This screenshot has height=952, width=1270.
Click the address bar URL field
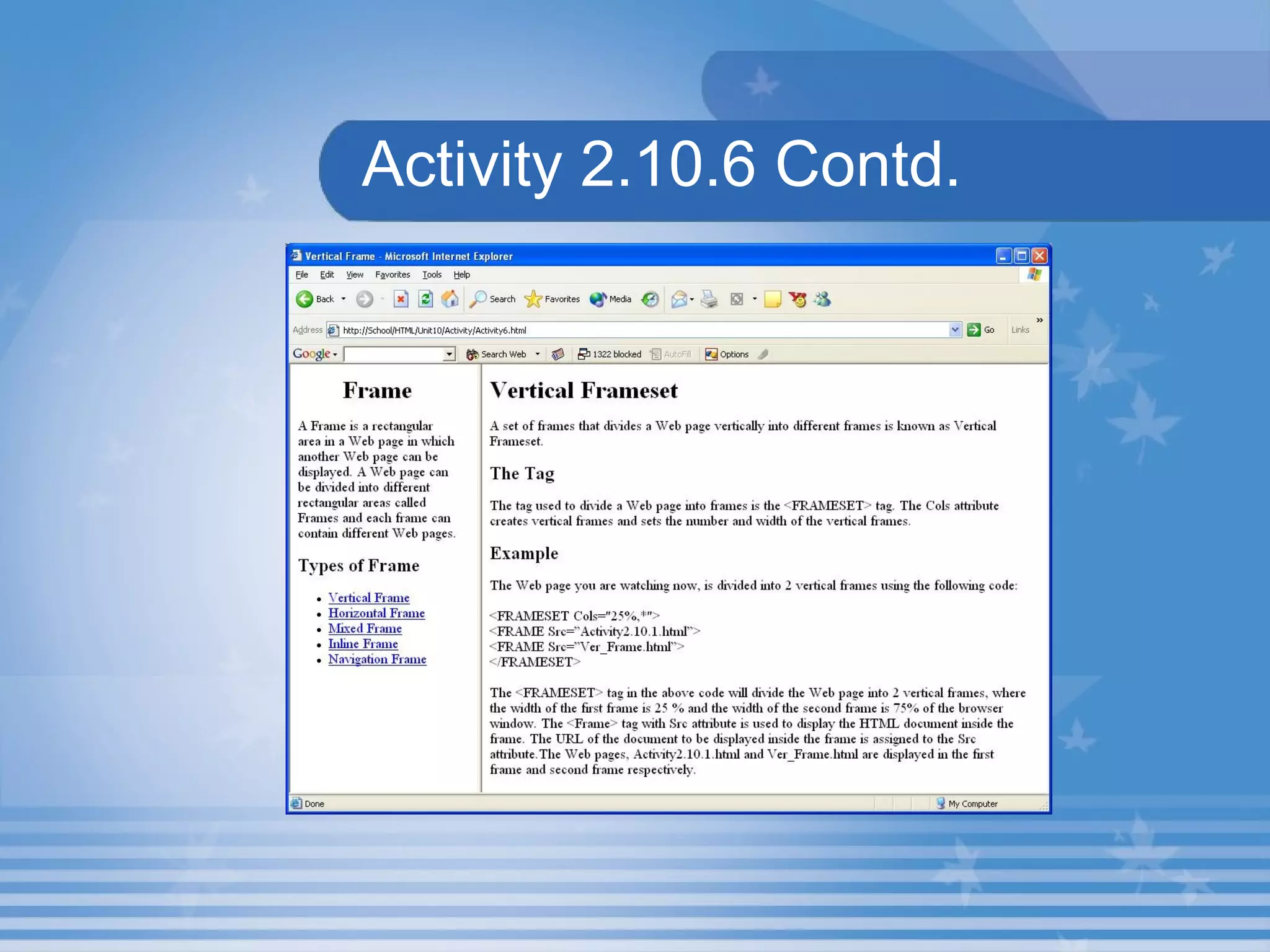(645, 330)
